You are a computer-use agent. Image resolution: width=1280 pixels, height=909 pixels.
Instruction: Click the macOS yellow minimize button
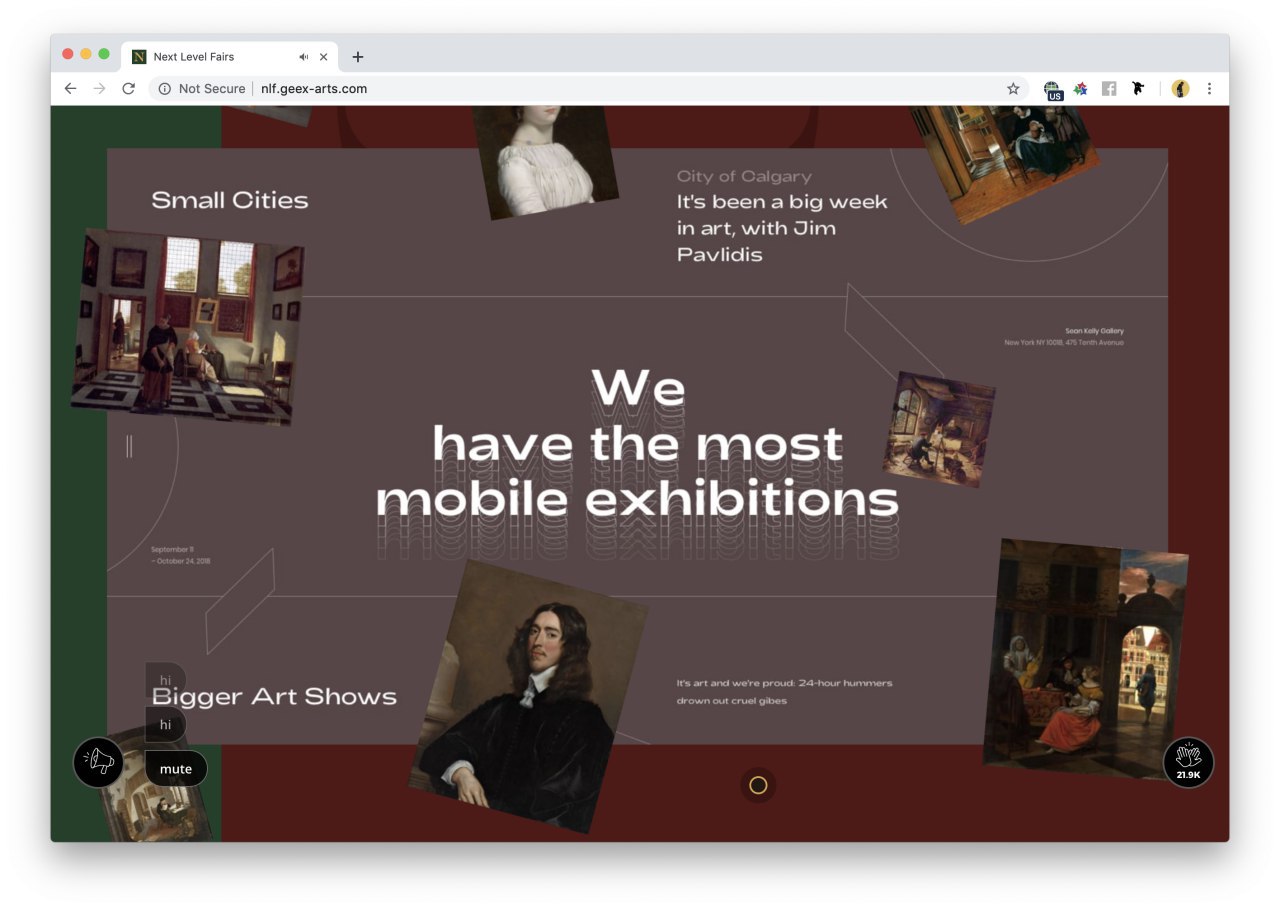coord(86,54)
